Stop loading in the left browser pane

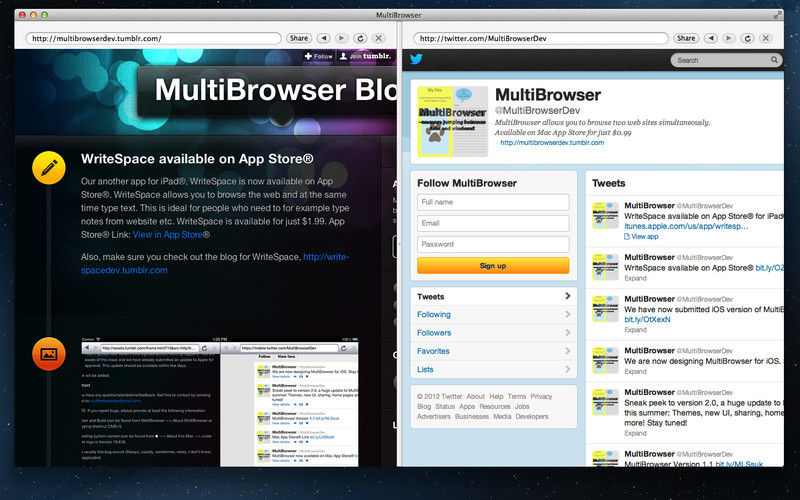[x=379, y=38]
